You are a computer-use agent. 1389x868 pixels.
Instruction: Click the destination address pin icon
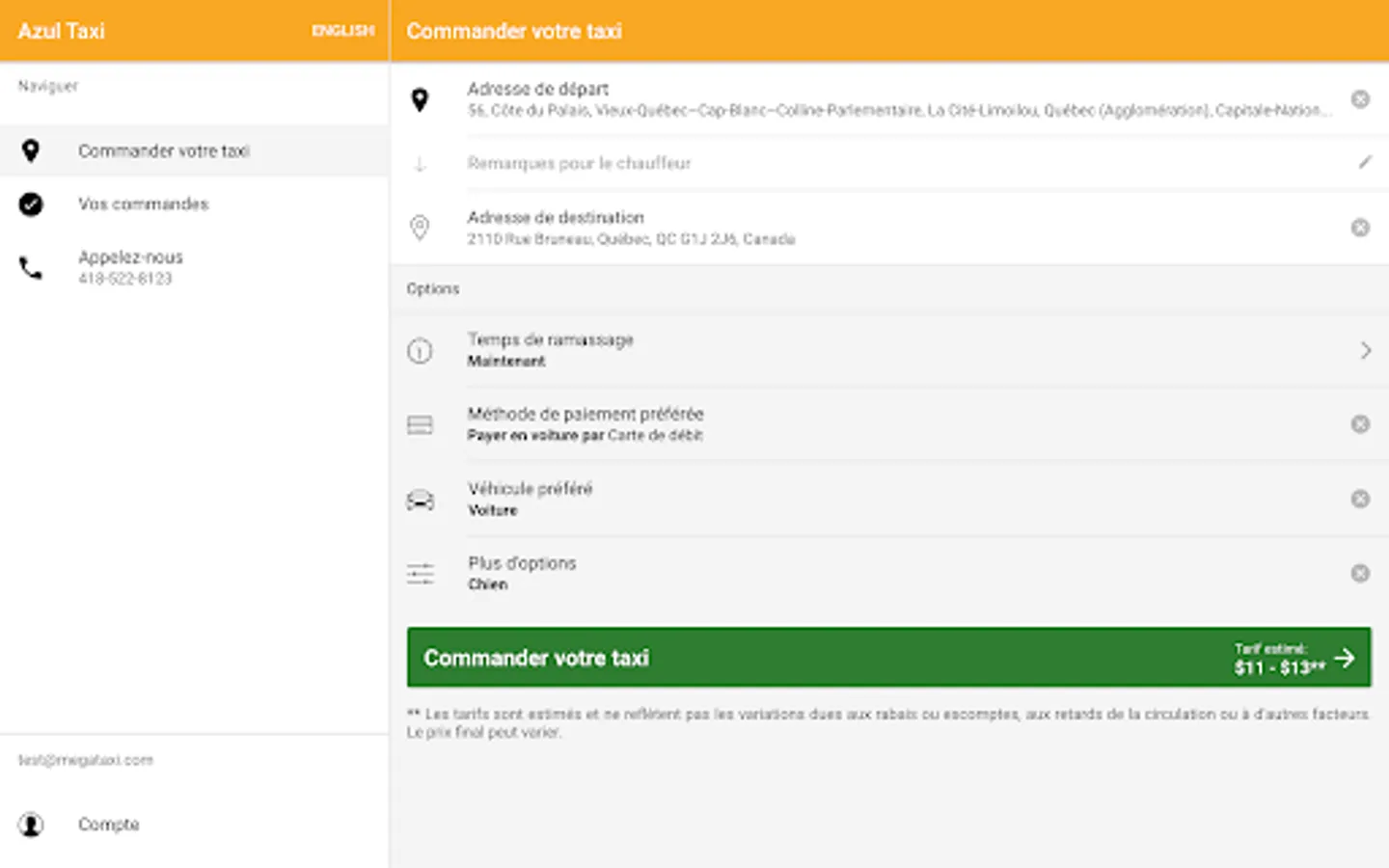coord(420,228)
